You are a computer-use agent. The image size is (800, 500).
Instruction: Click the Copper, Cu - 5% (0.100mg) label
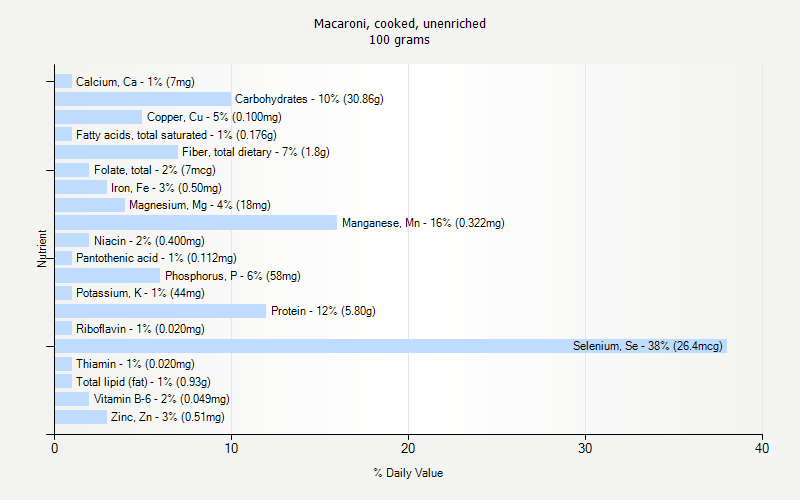(214, 117)
